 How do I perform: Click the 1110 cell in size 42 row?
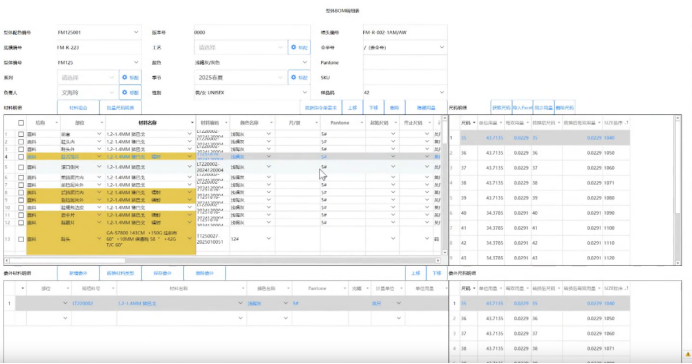(616, 243)
